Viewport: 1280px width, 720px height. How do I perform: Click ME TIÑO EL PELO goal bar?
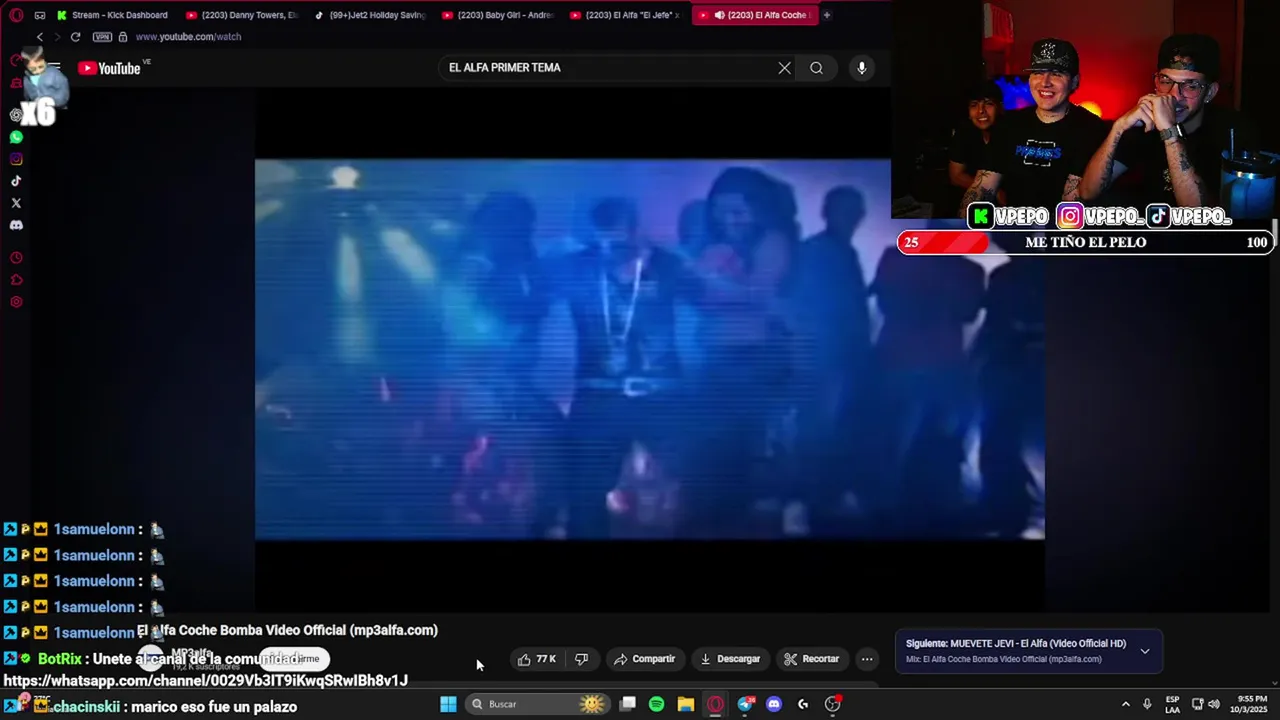(1085, 242)
